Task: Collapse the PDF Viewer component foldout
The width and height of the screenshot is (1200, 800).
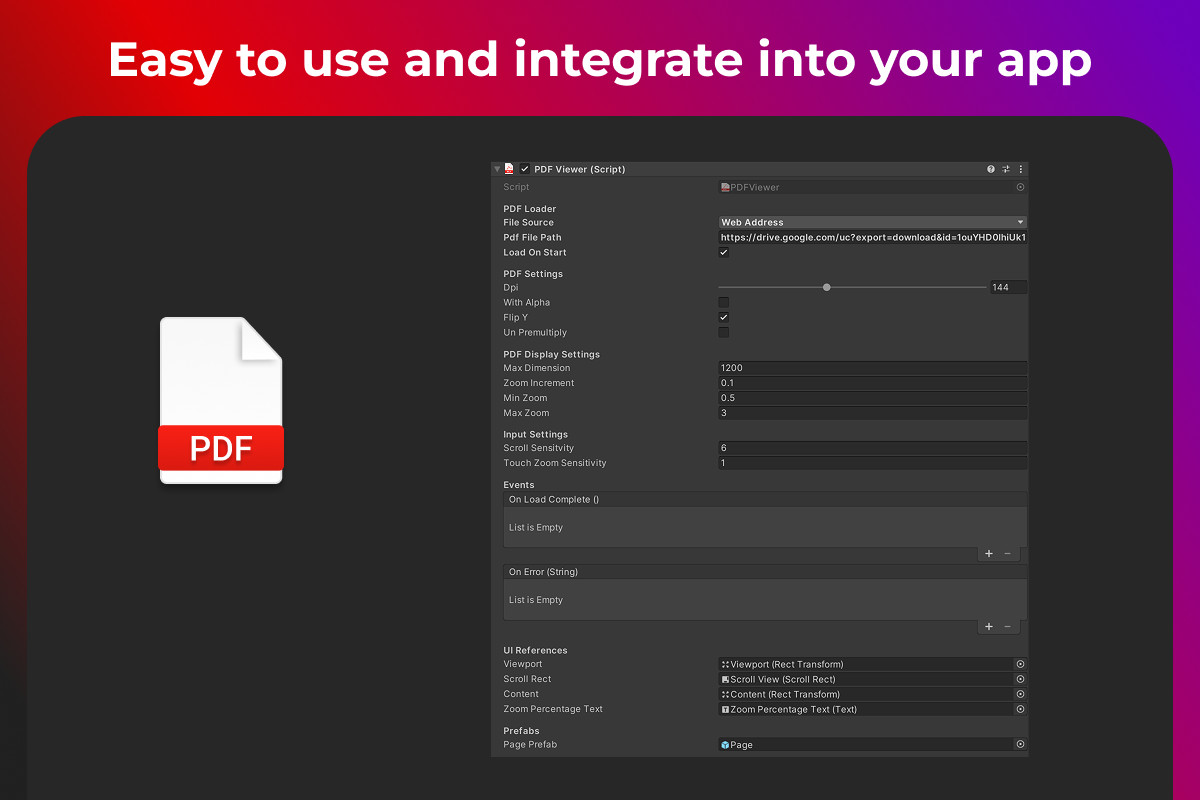Action: point(497,169)
